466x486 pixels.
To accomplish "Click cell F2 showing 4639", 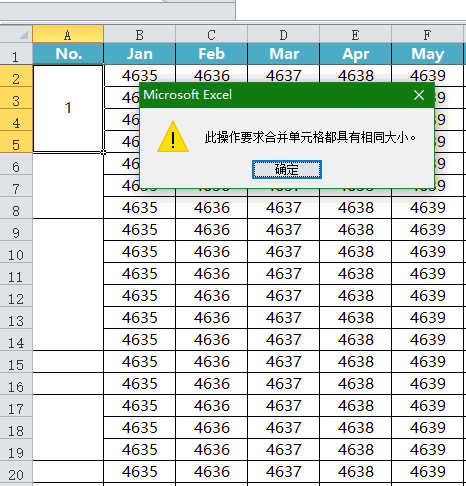I will click(428, 75).
